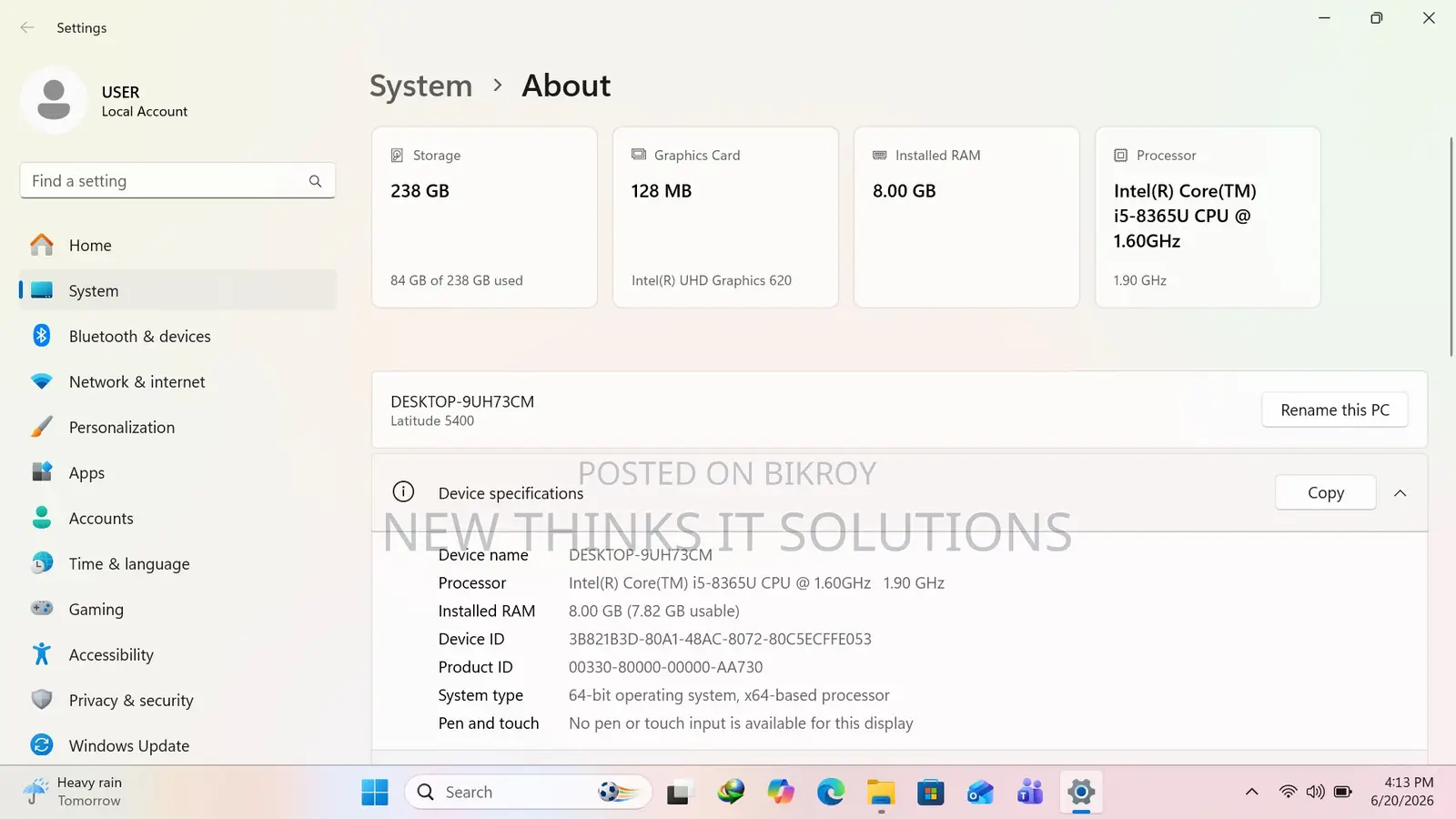This screenshot has width=1456, height=819.
Task: Click the Settings gear on the taskbar
Action: (x=1081, y=793)
